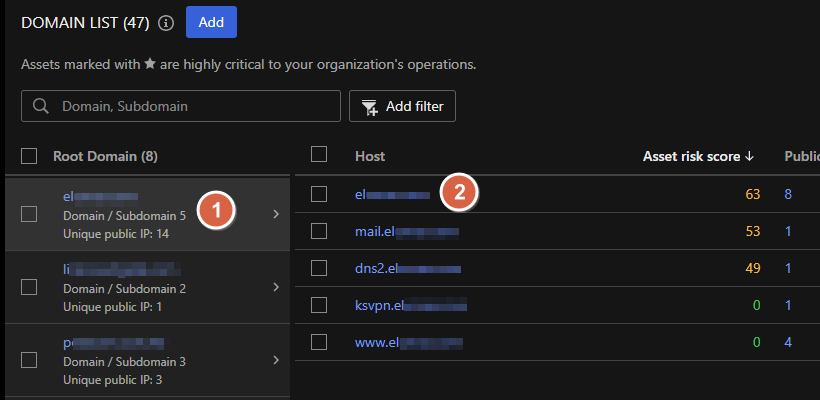The height and width of the screenshot is (400, 820).
Task: Sort by the Host column header
Action: [370, 156]
